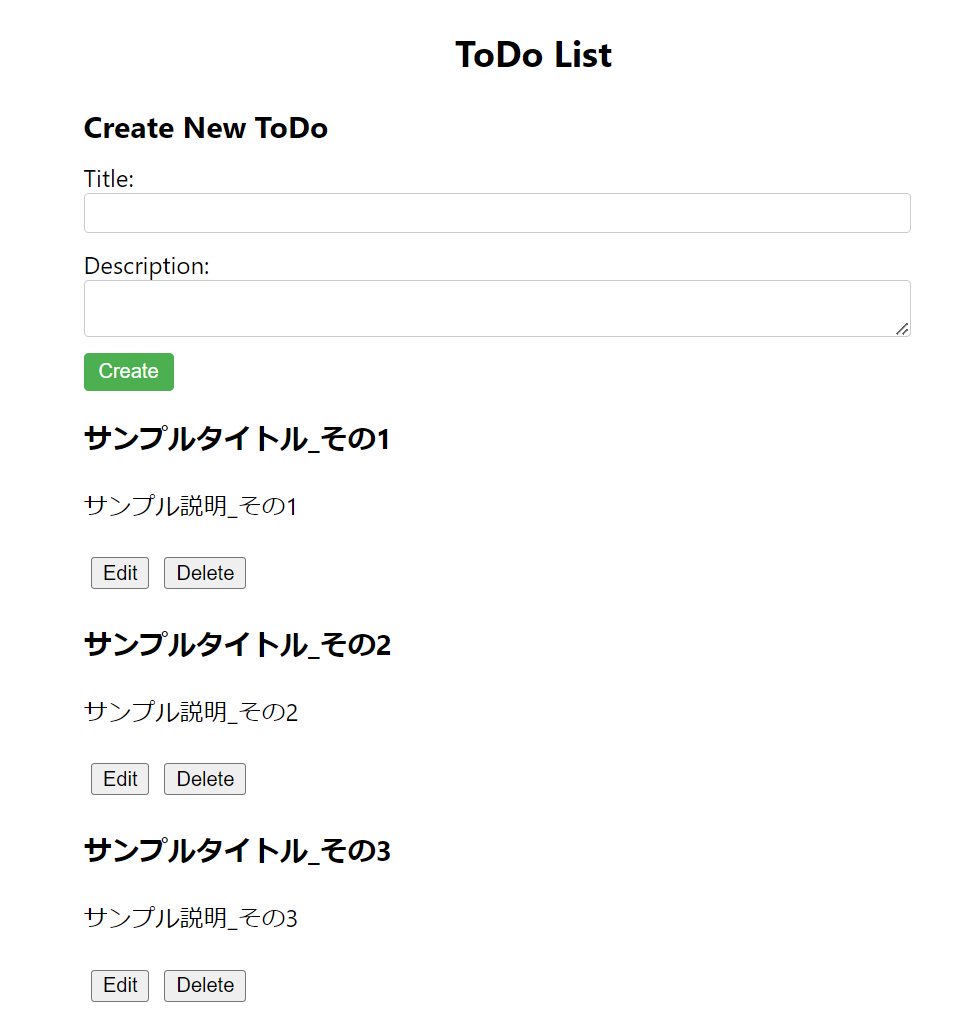Click the サンプル説明_その2 description text
Viewport: 971px width, 1028px height.
point(191,712)
